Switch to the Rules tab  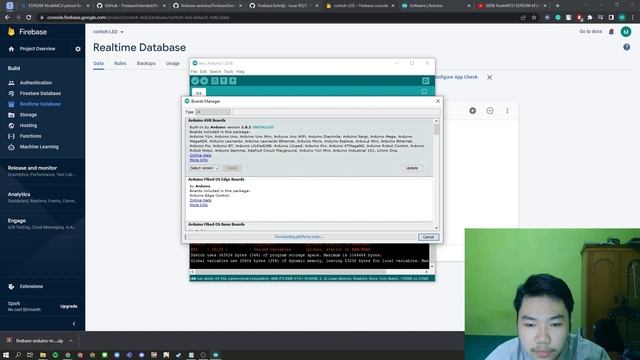pos(120,64)
